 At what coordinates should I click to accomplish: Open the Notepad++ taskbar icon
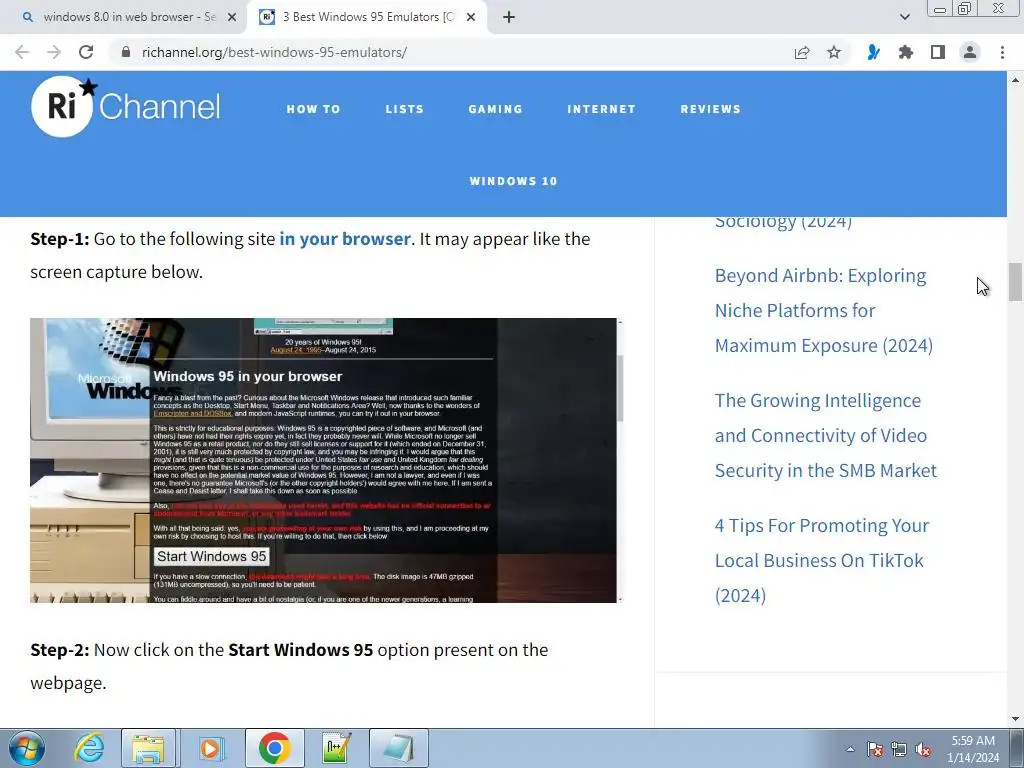tap(337, 748)
